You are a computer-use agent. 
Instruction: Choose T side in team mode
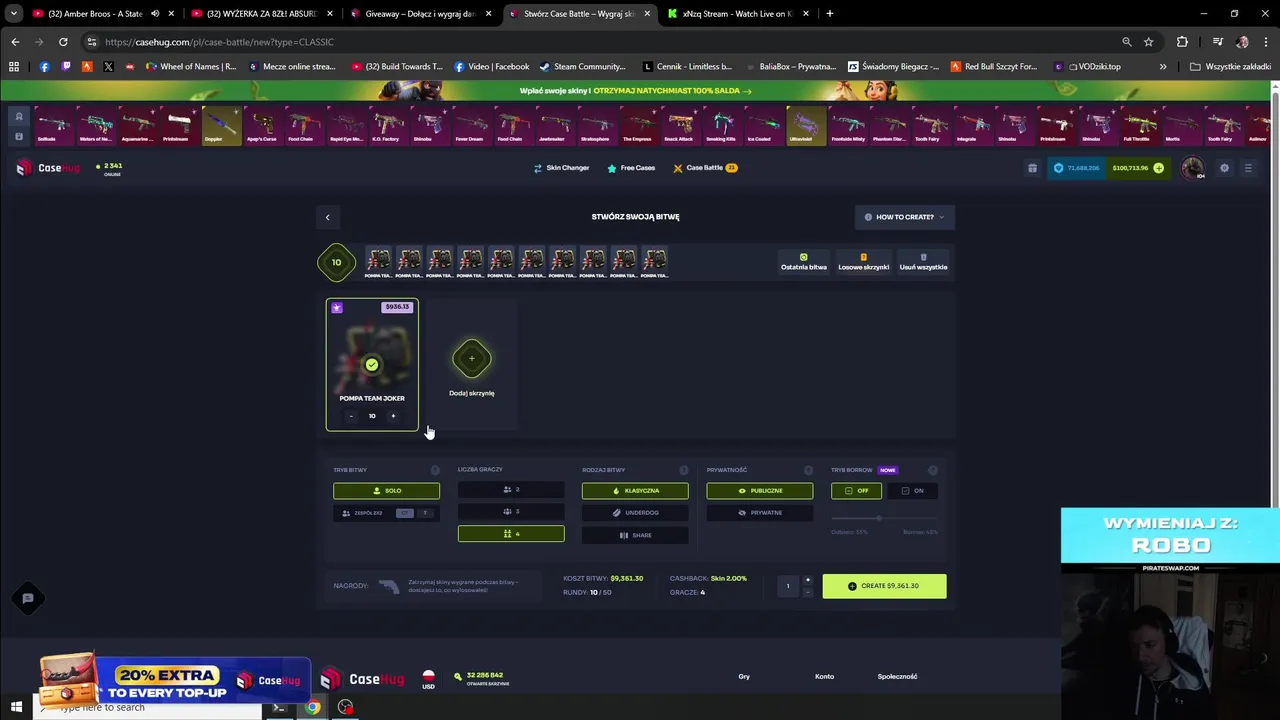pyautogui.click(x=425, y=513)
